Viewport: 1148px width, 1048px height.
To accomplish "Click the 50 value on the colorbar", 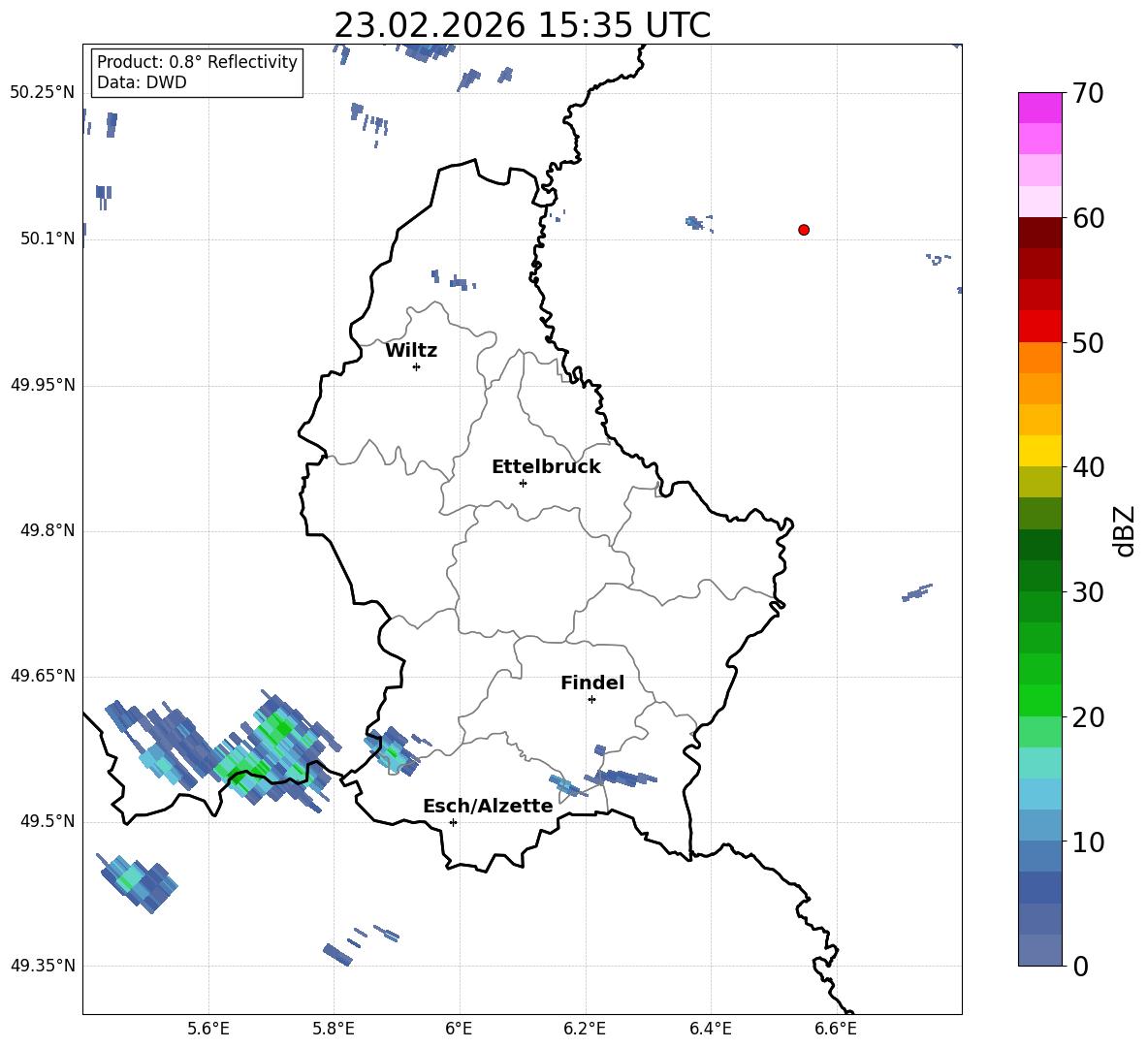I will 1088,342.
